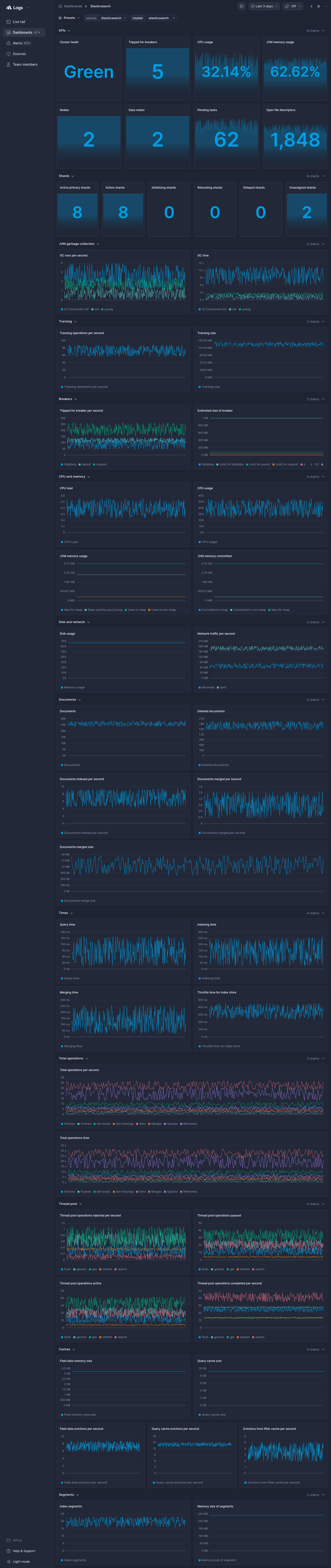Open the Thread pool section three-dot menu
The width and height of the screenshot is (331, 1568).
(323, 1204)
